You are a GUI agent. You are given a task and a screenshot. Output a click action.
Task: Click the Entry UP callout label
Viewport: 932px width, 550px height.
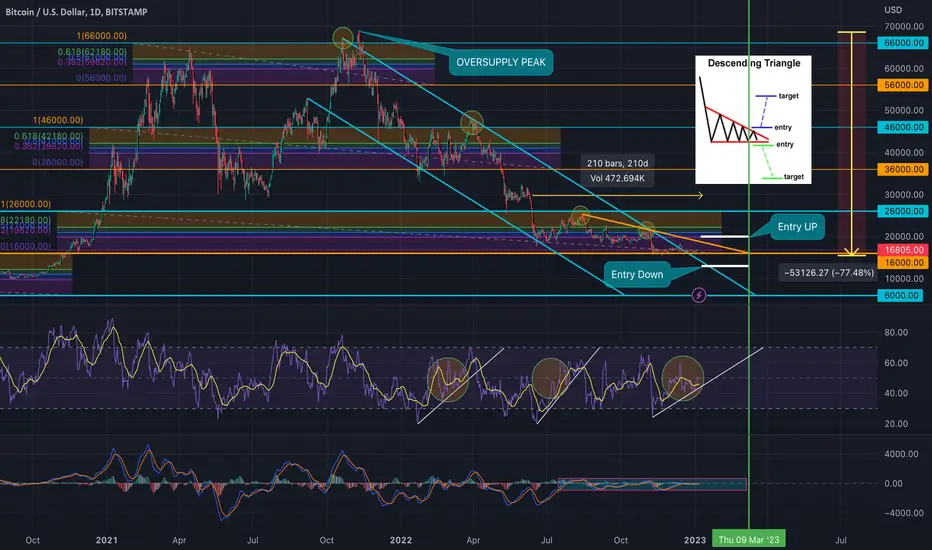(797, 227)
